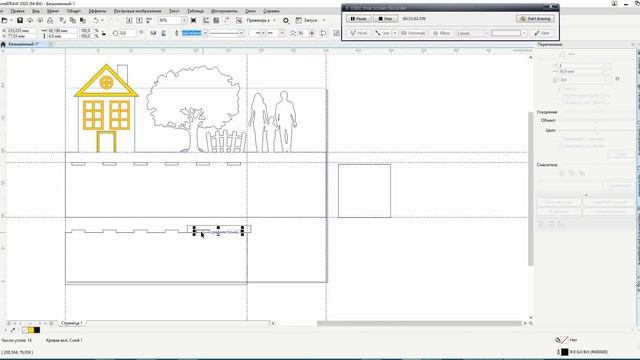This screenshot has width=640, height=360.
Task: Open the Справка menu
Action: pyautogui.click(x=271, y=11)
